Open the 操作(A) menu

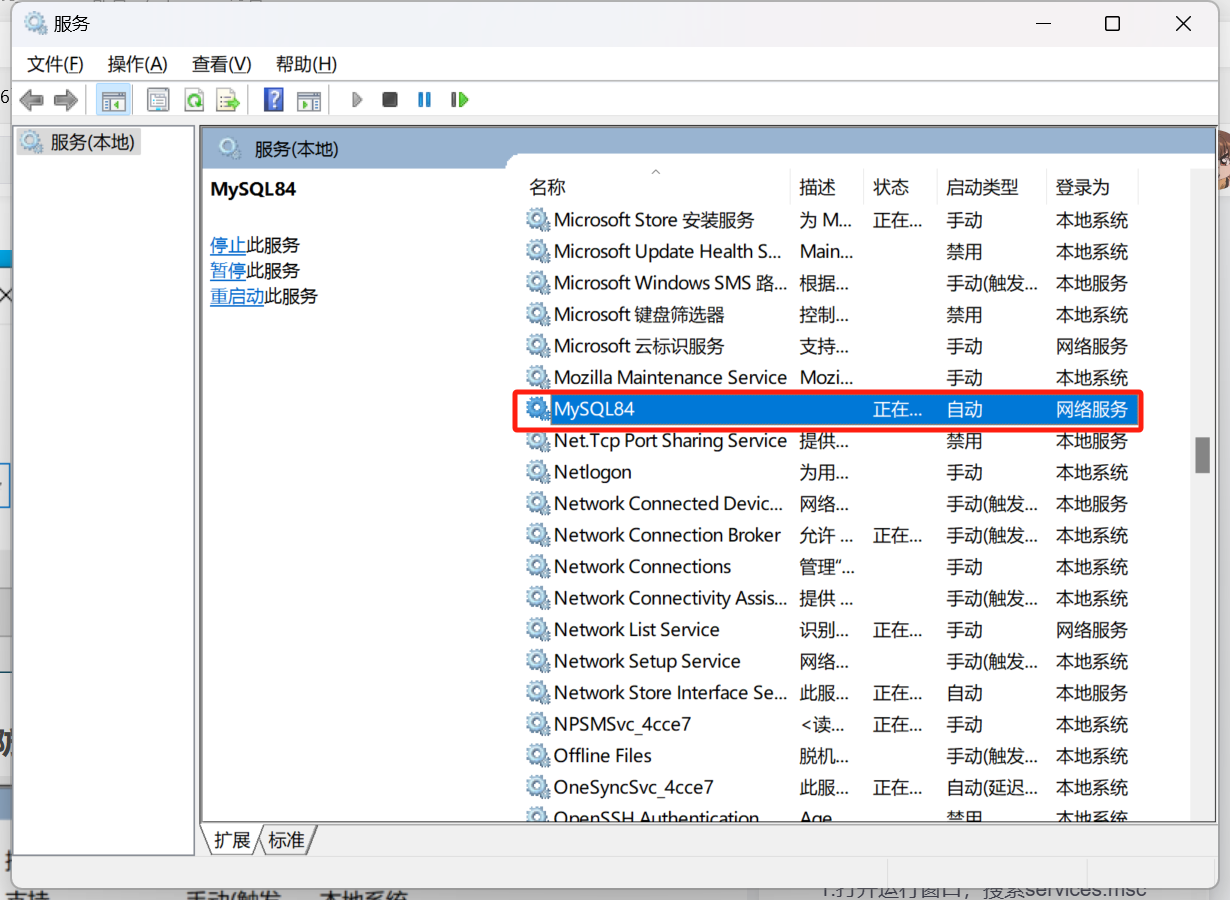137,64
